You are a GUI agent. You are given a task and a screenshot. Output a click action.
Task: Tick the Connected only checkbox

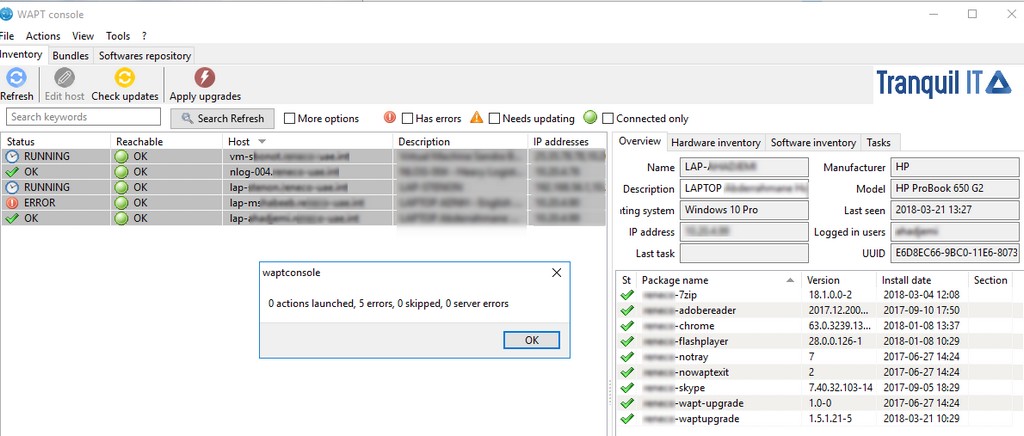click(608, 118)
